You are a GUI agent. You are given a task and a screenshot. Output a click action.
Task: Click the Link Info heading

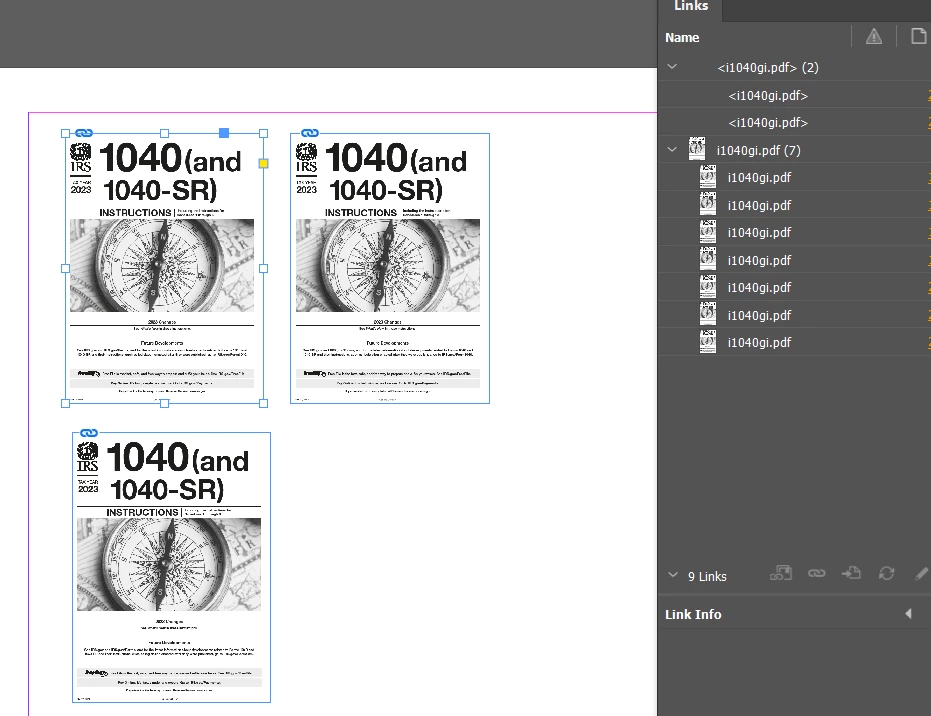coord(693,614)
